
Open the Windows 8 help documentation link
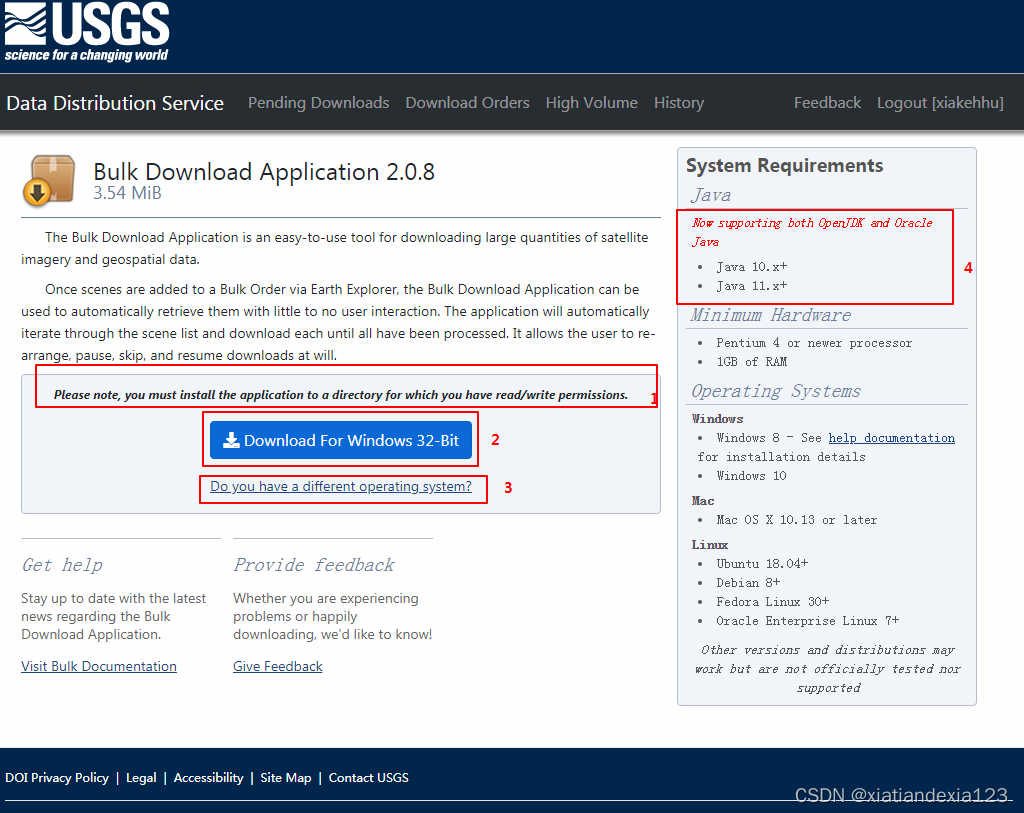(x=891, y=438)
